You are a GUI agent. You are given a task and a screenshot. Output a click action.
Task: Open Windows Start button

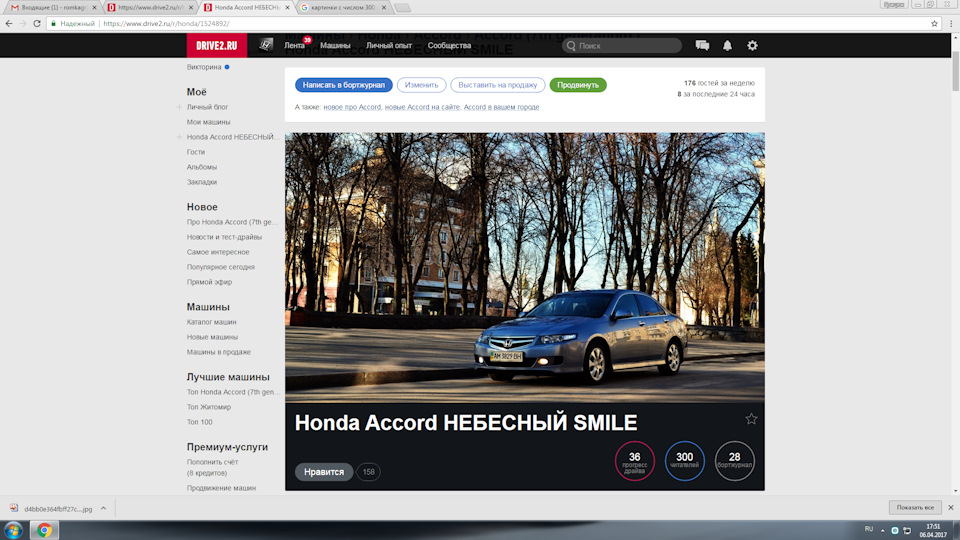(13, 530)
